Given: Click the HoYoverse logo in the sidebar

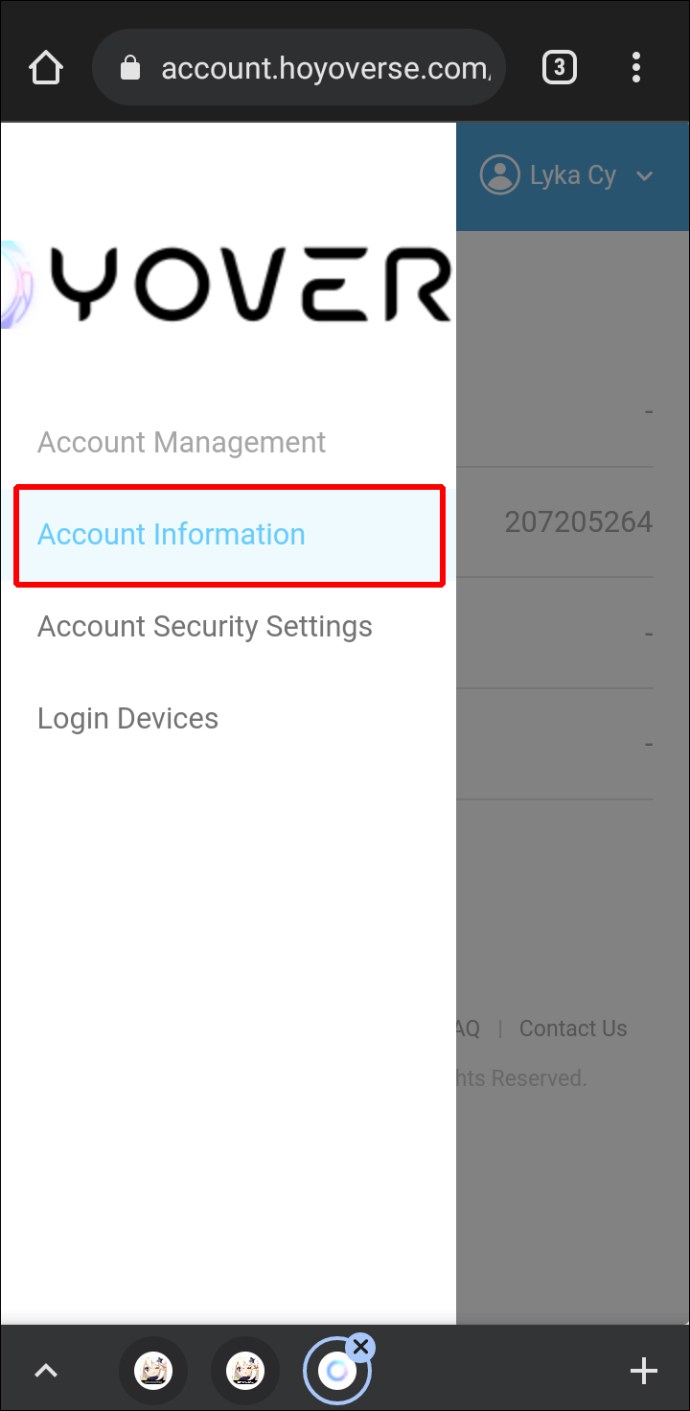Looking at the screenshot, I should click(x=228, y=284).
